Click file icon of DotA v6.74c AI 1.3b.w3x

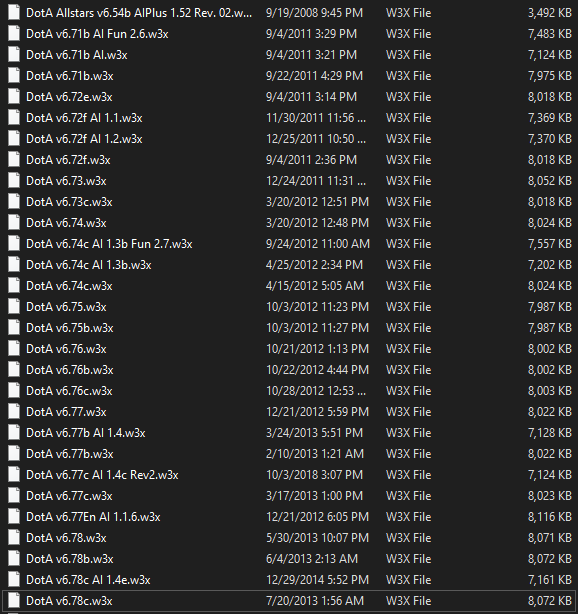pos(14,265)
